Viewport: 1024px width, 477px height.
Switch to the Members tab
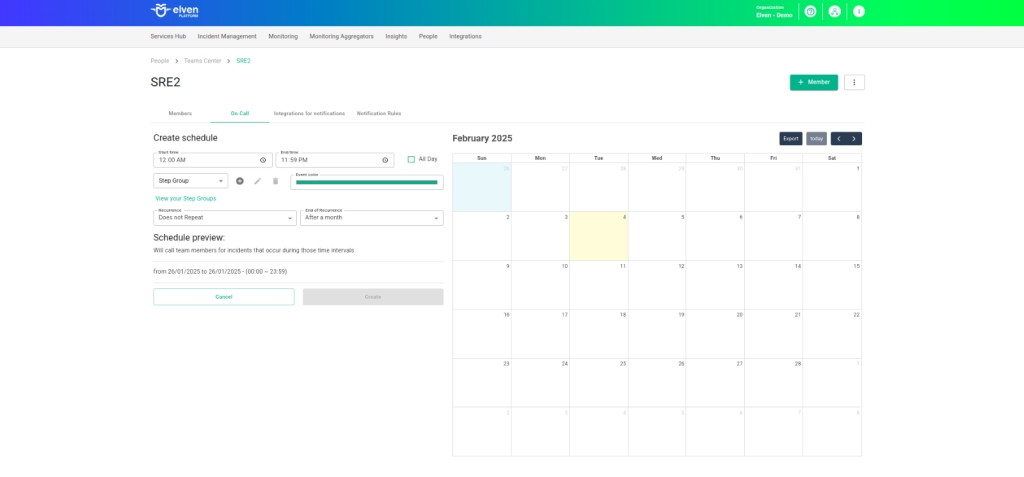click(x=180, y=114)
